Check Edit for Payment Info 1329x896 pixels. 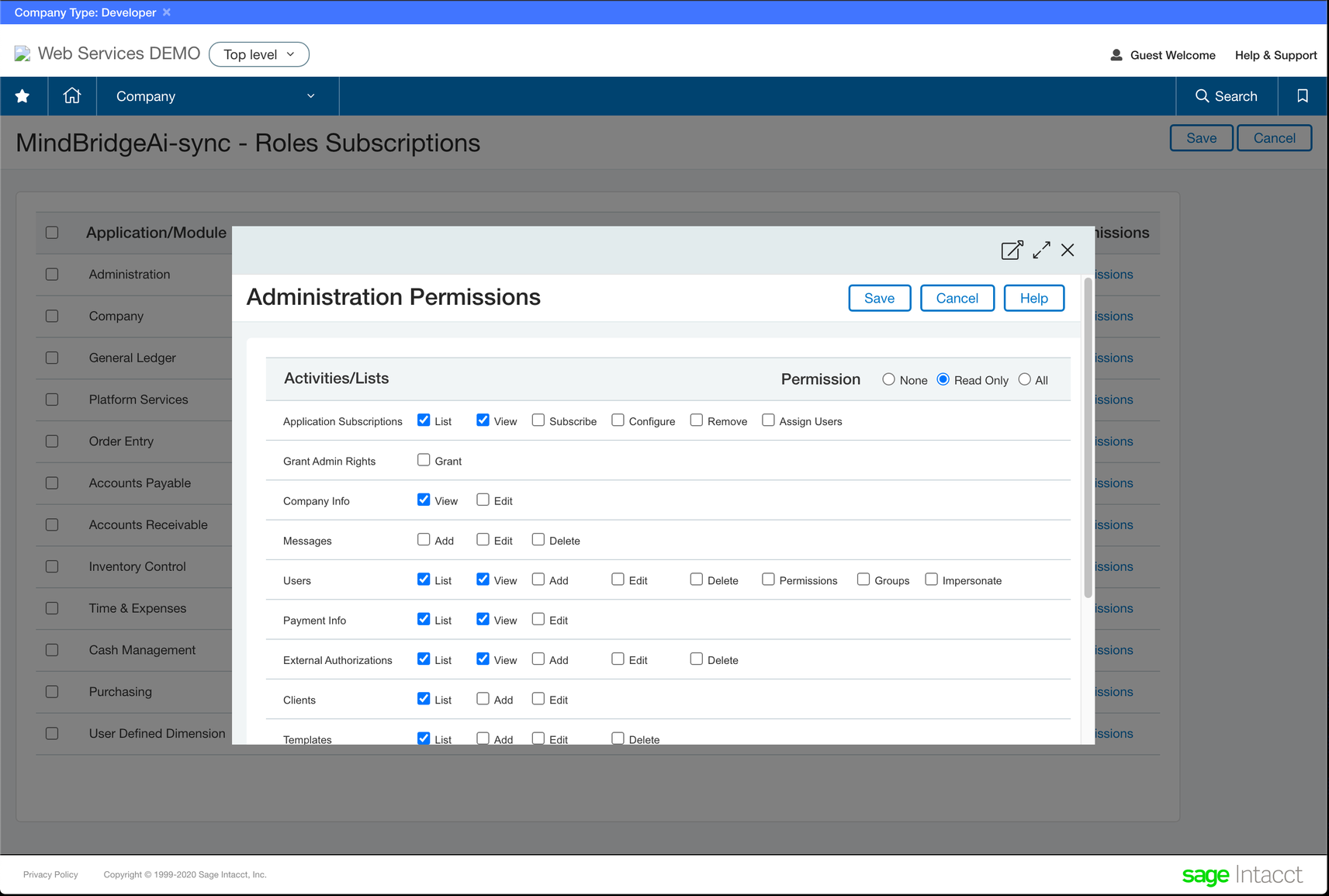[x=538, y=619]
